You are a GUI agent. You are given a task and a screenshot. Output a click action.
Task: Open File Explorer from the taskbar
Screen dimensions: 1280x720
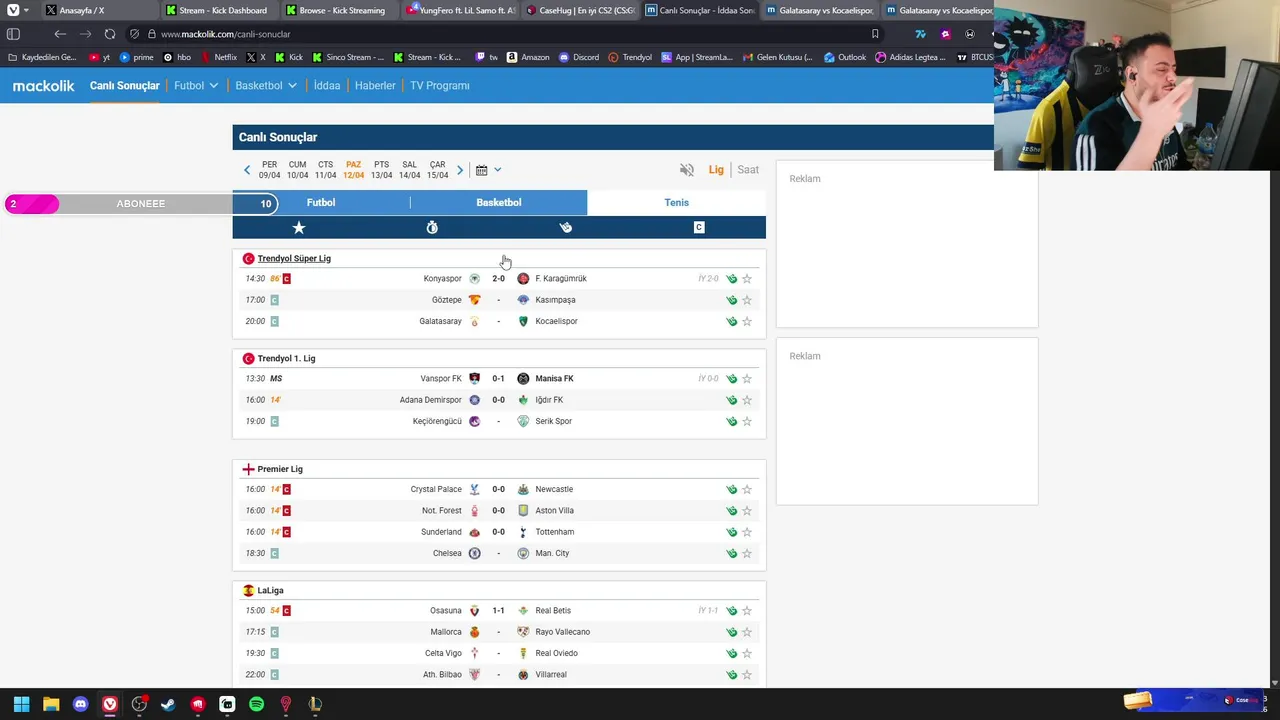(x=51, y=704)
